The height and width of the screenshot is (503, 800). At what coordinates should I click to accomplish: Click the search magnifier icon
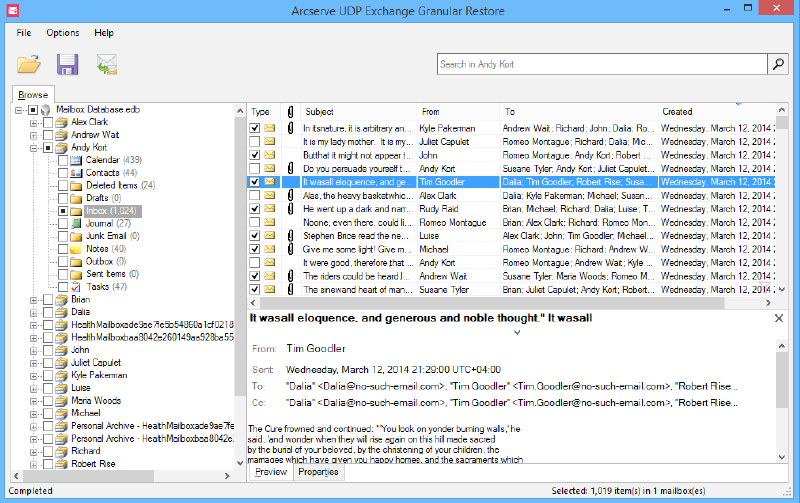click(x=778, y=64)
